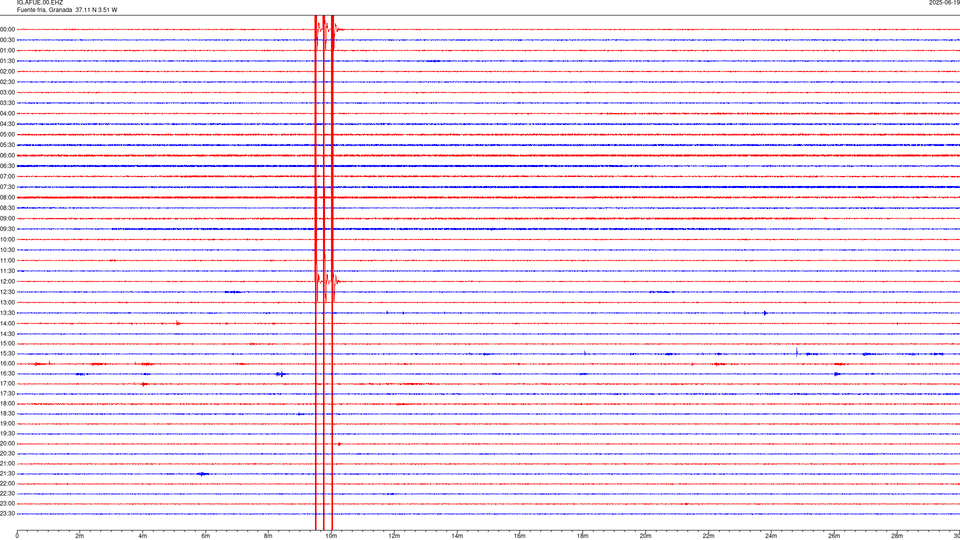This screenshot has width=960, height=540.
Task: Click the tall blue spike on the 15:30 trace
Action: (797, 352)
